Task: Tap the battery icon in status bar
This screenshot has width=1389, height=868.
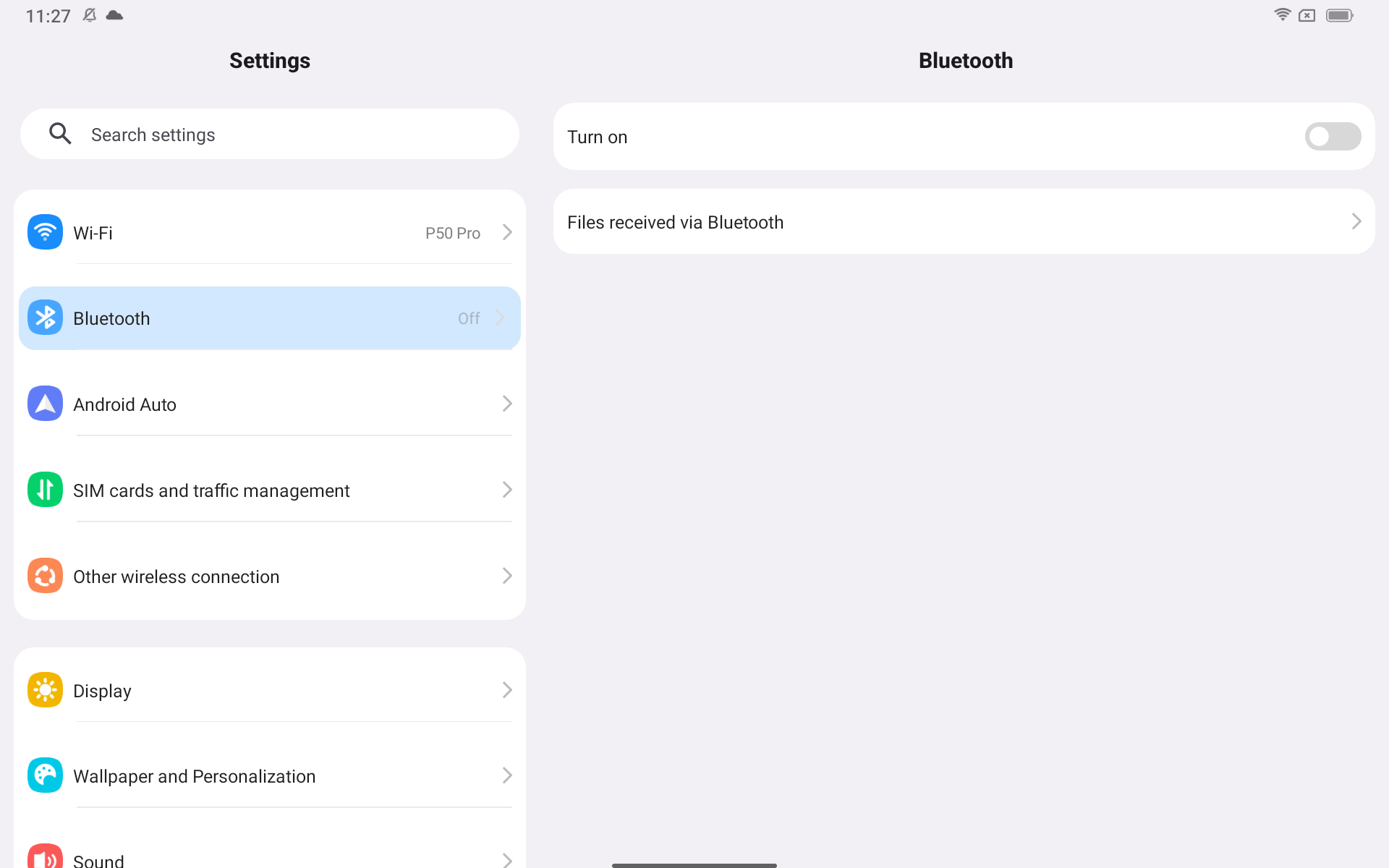Action: pos(1340,15)
